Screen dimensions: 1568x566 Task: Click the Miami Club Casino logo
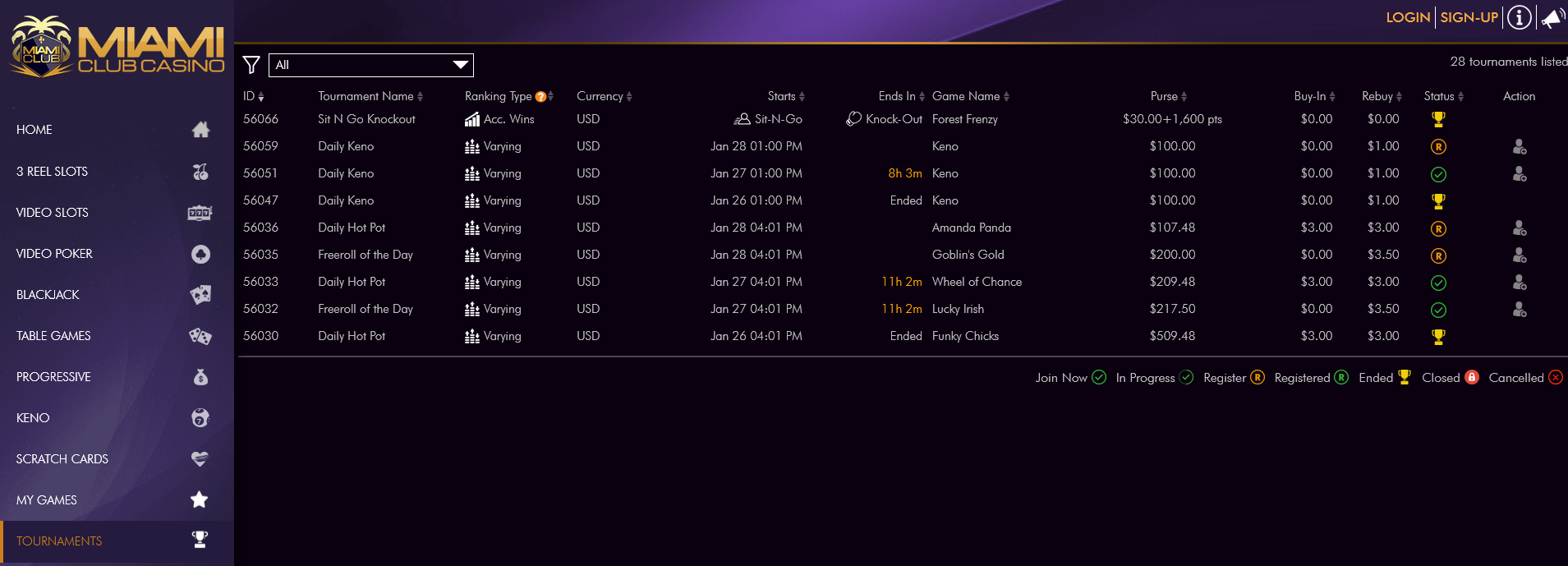point(117,47)
